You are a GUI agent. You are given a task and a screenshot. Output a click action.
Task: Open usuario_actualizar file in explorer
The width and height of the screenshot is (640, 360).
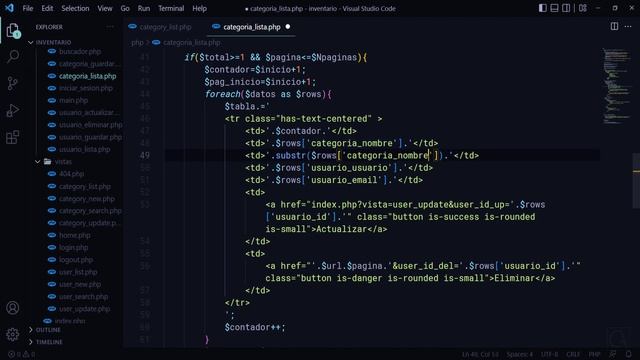89,113
